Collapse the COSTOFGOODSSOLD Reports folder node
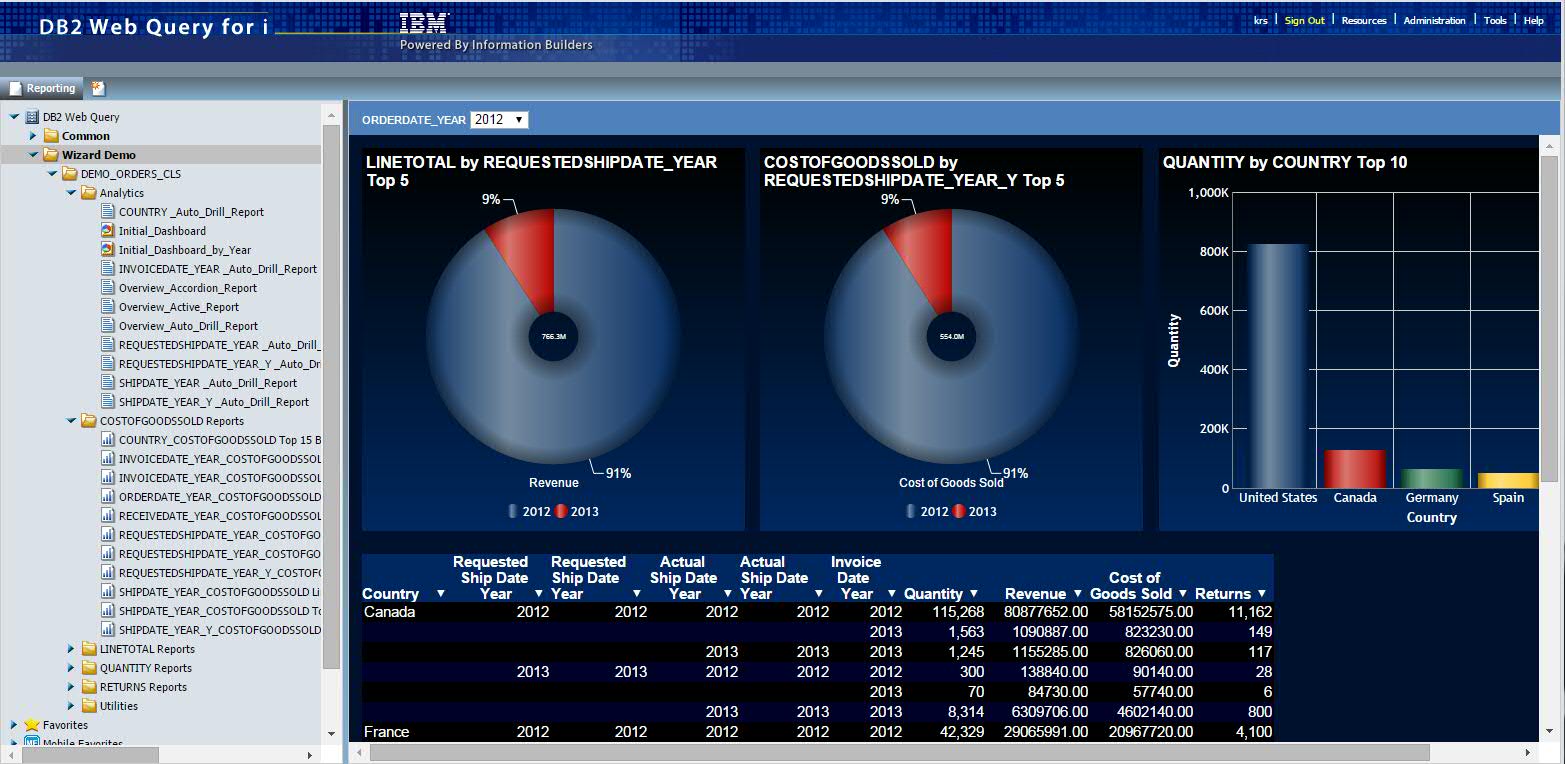 (x=71, y=421)
